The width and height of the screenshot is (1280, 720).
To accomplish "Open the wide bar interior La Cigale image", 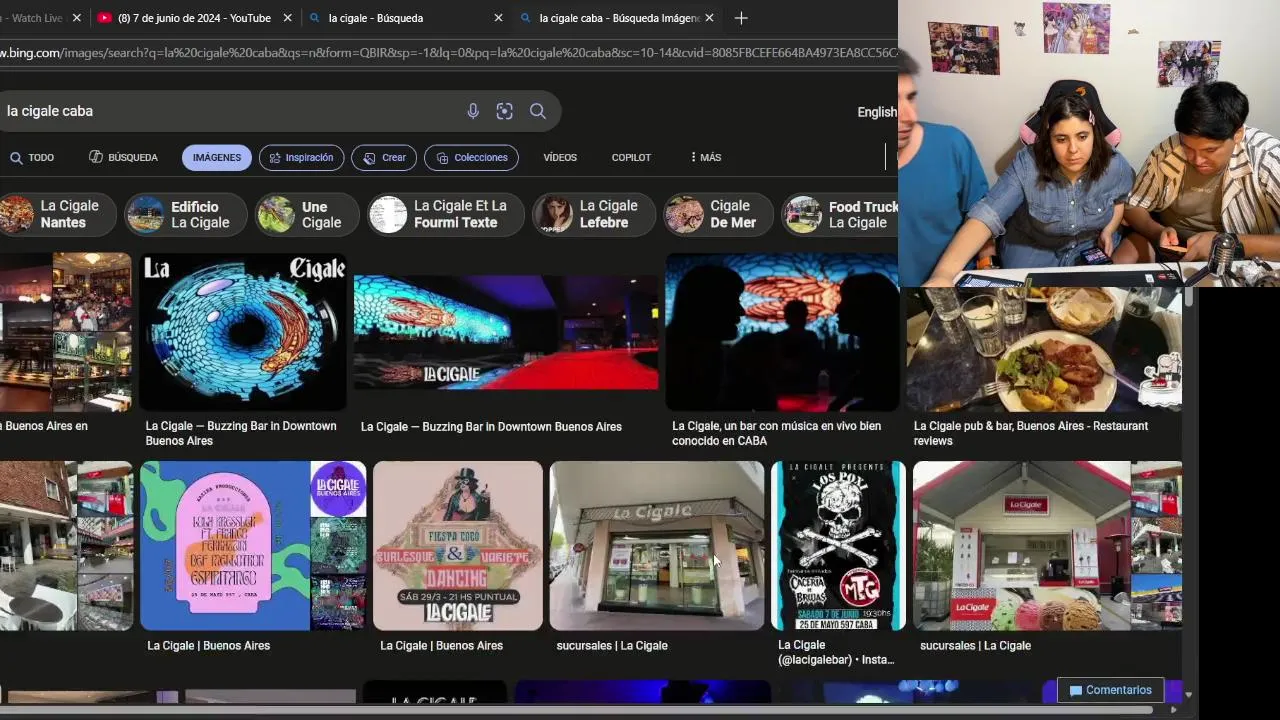I will (x=506, y=332).
